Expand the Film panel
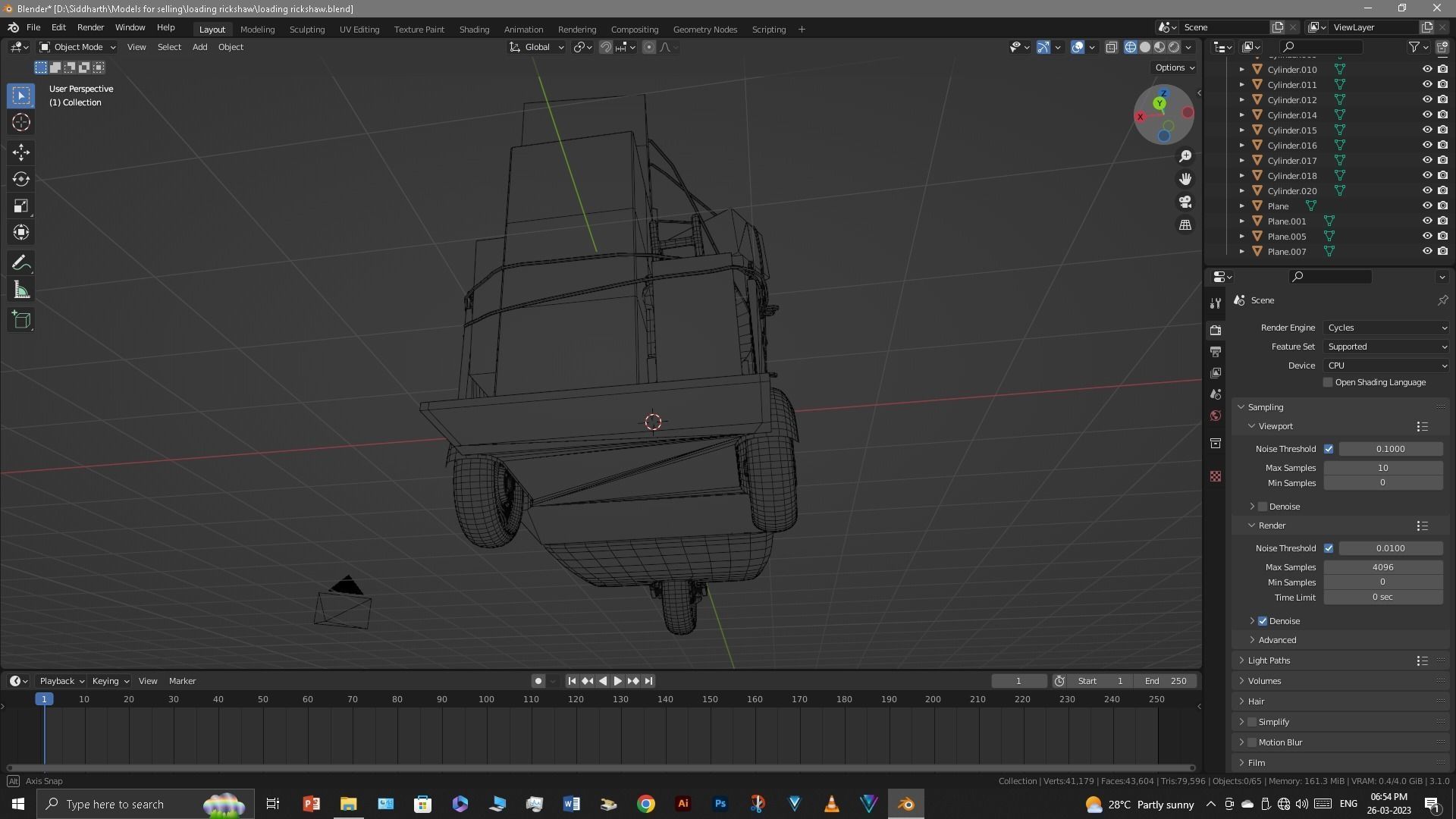Viewport: 1456px width, 819px height. click(x=1257, y=763)
